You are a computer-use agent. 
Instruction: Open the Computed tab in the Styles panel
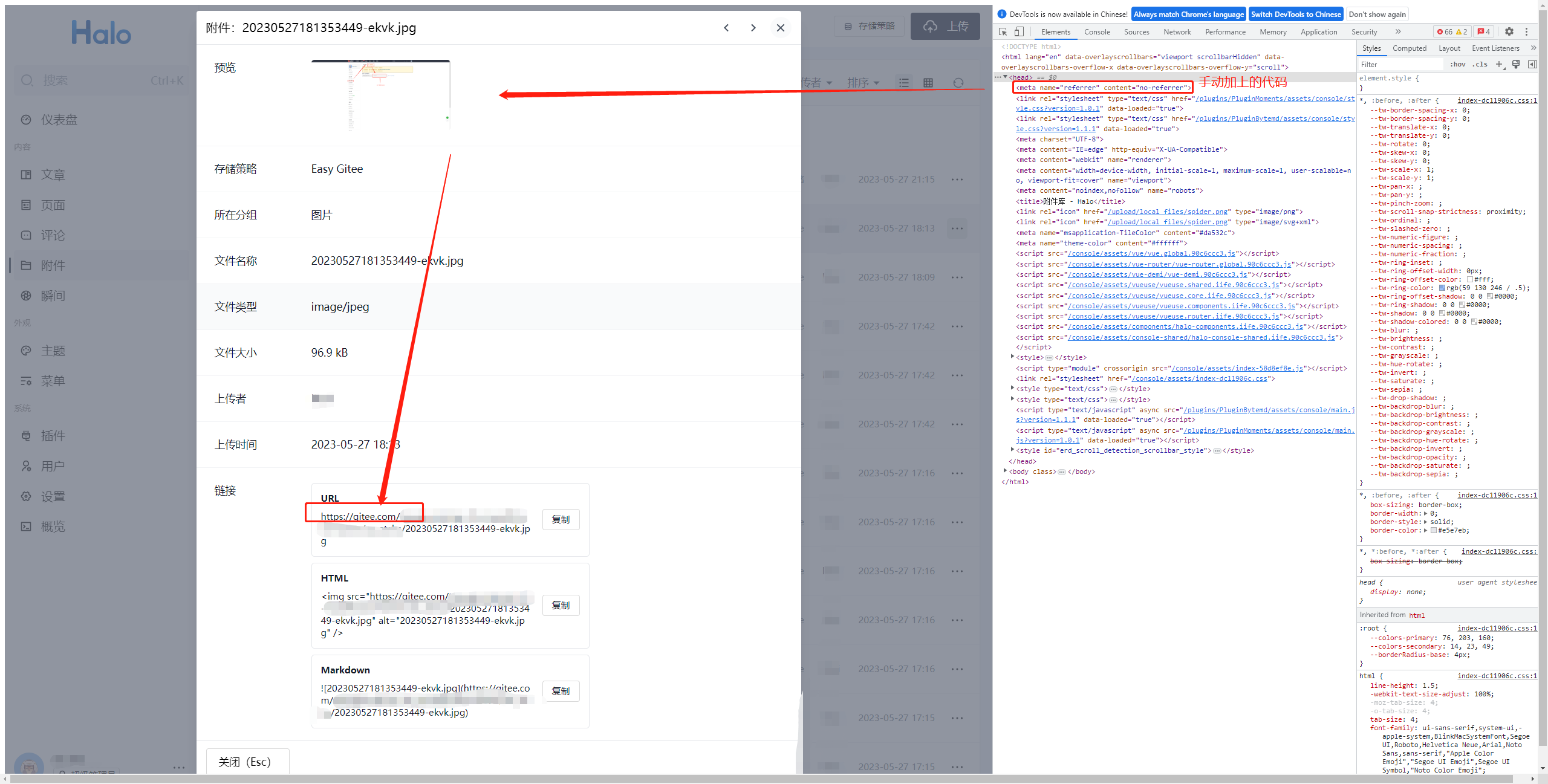click(1410, 48)
